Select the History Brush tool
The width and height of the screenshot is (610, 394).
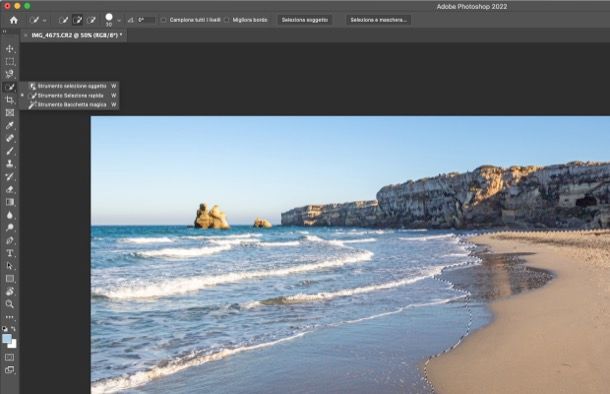pyautogui.click(x=10, y=177)
